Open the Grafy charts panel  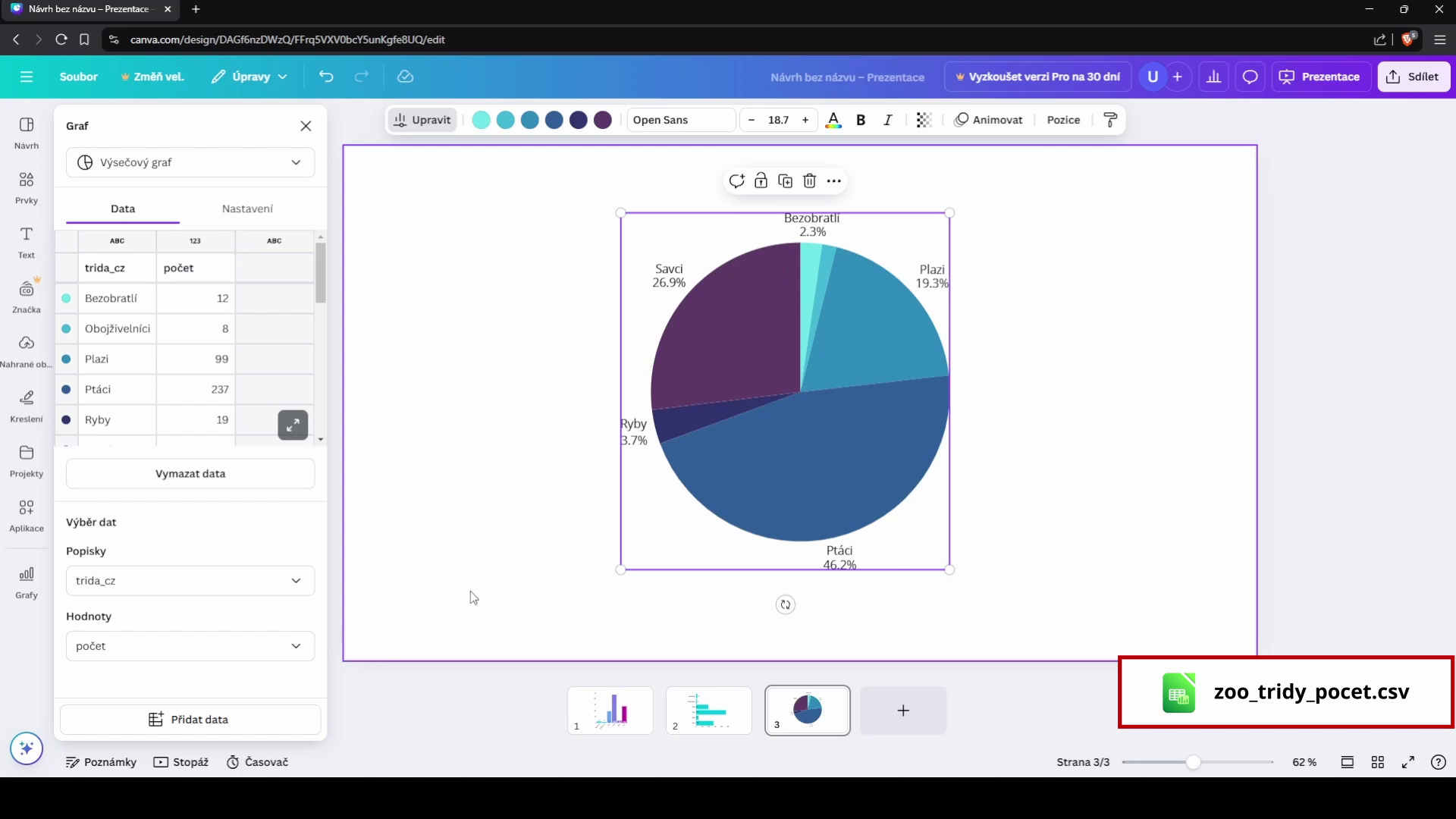(x=27, y=582)
